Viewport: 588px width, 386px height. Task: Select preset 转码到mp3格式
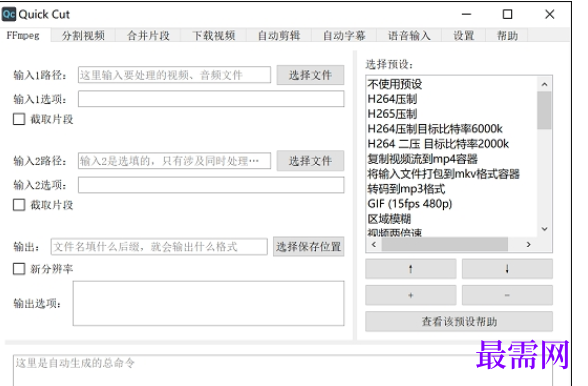click(452, 189)
